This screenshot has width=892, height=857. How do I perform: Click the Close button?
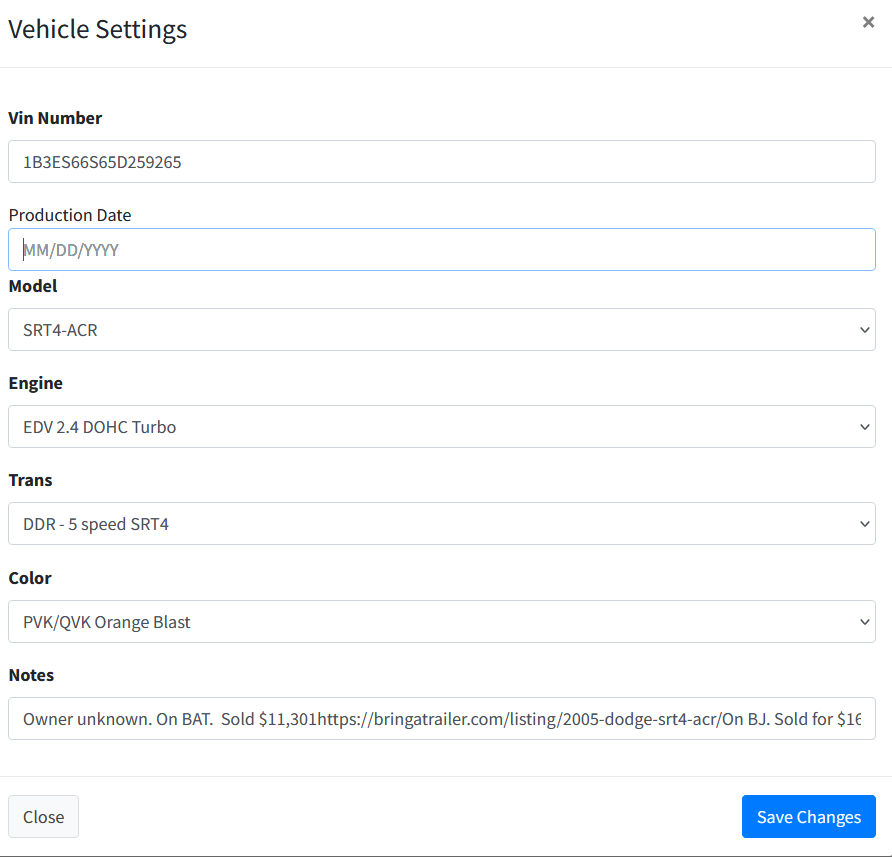[43, 816]
